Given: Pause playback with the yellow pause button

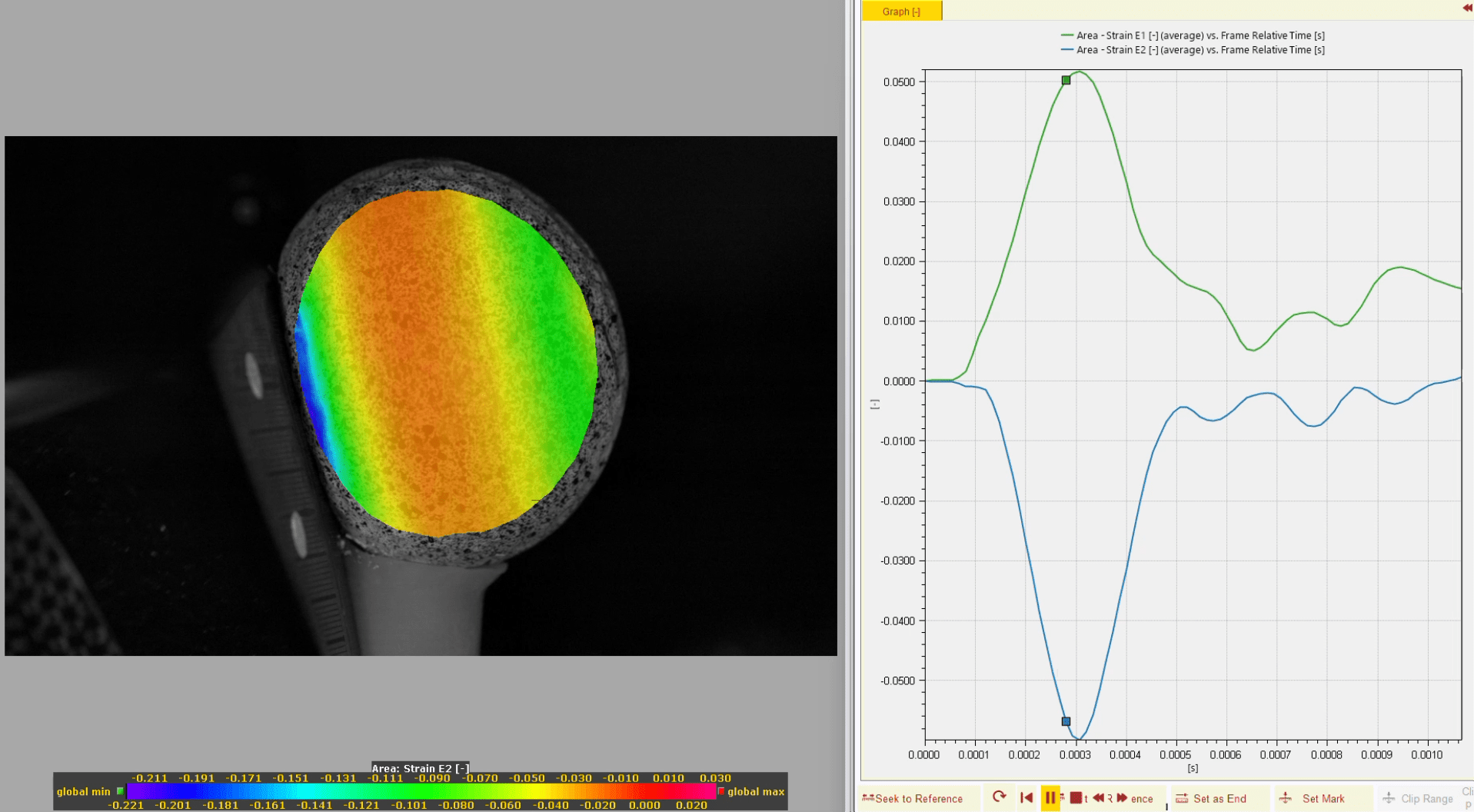Looking at the screenshot, I should tap(1050, 797).
